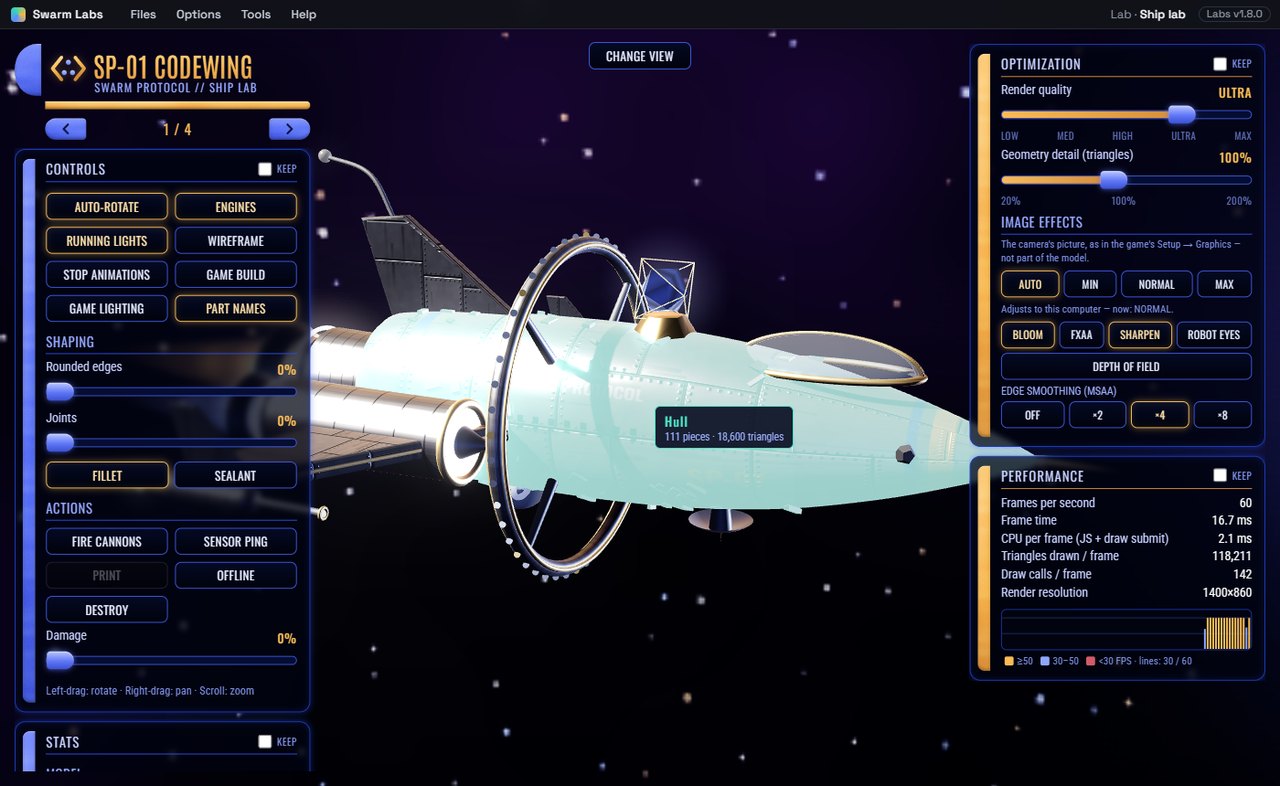Click the FPS history graph
The height and width of the screenshot is (786, 1280).
(x=1126, y=633)
